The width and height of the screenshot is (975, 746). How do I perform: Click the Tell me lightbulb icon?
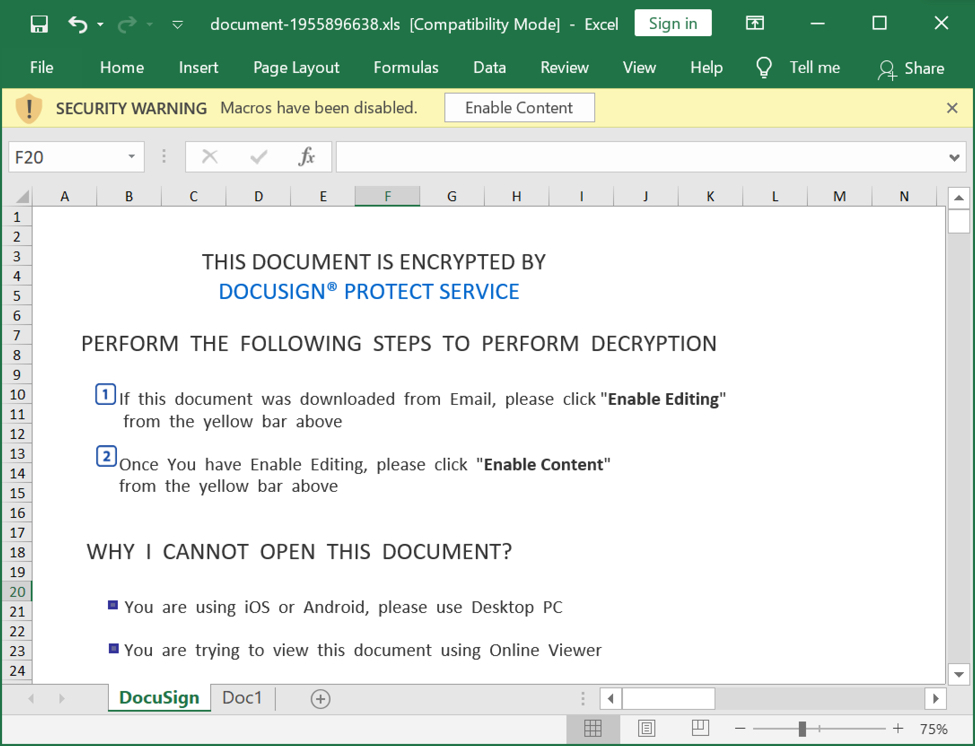pyautogui.click(x=764, y=68)
